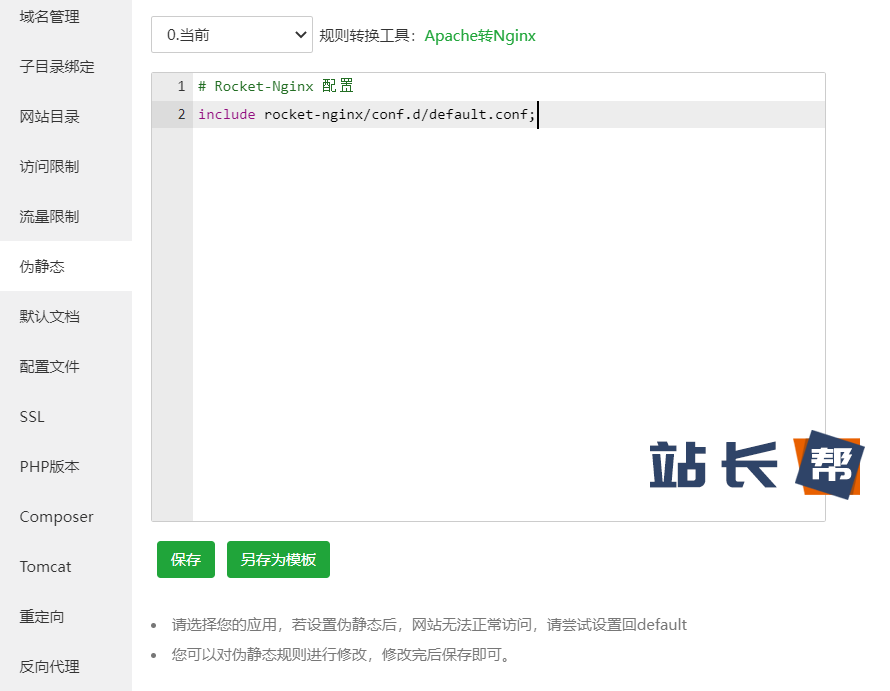Switch to the 流量限制 tab
This screenshot has width=890, height=691.
pos(50,217)
